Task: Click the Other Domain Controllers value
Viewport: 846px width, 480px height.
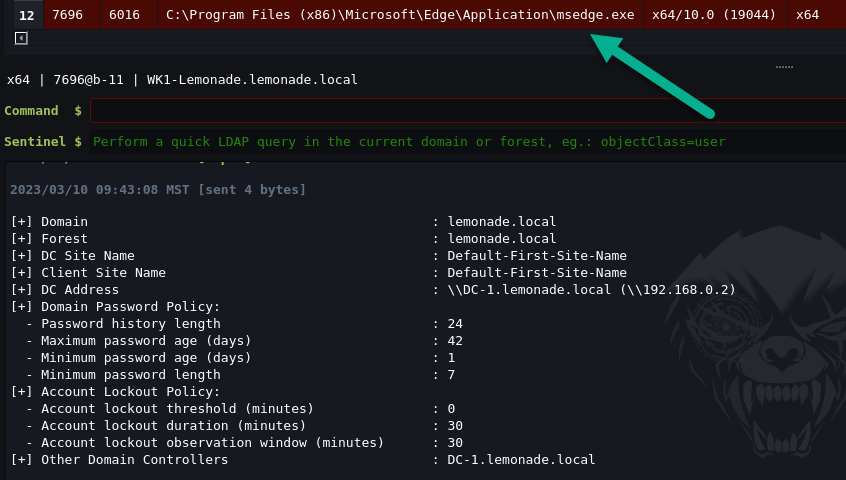Action: (x=521, y=460)
